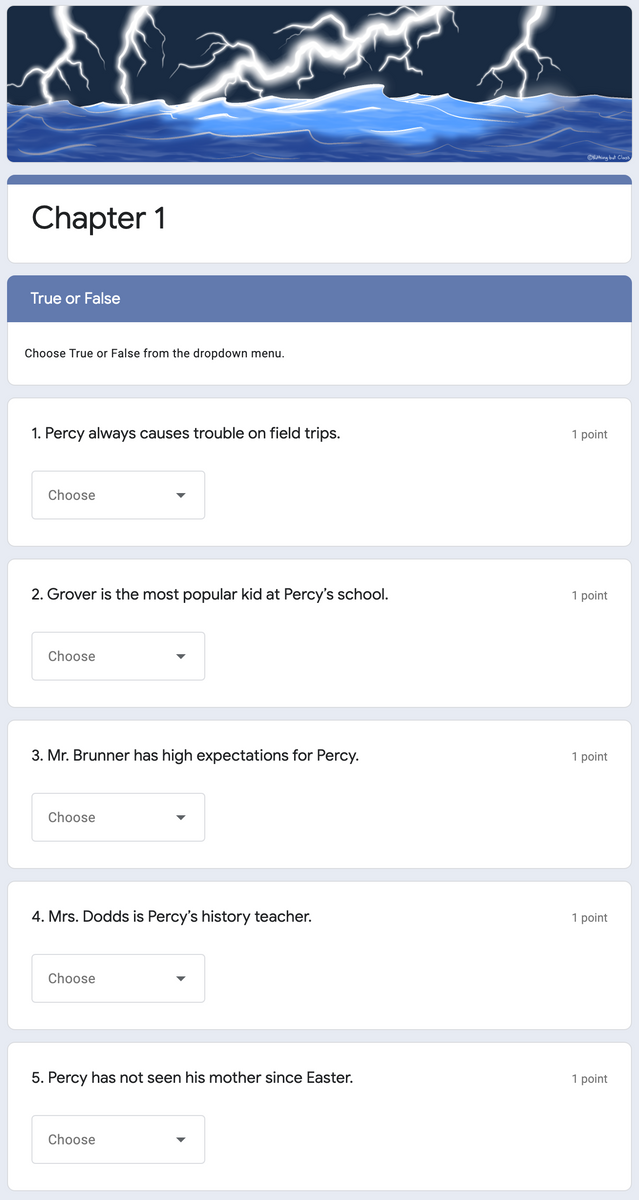Click the artist watermark on the header image
The width and height of the screenshot is (639, 1200).
point(611,155)
